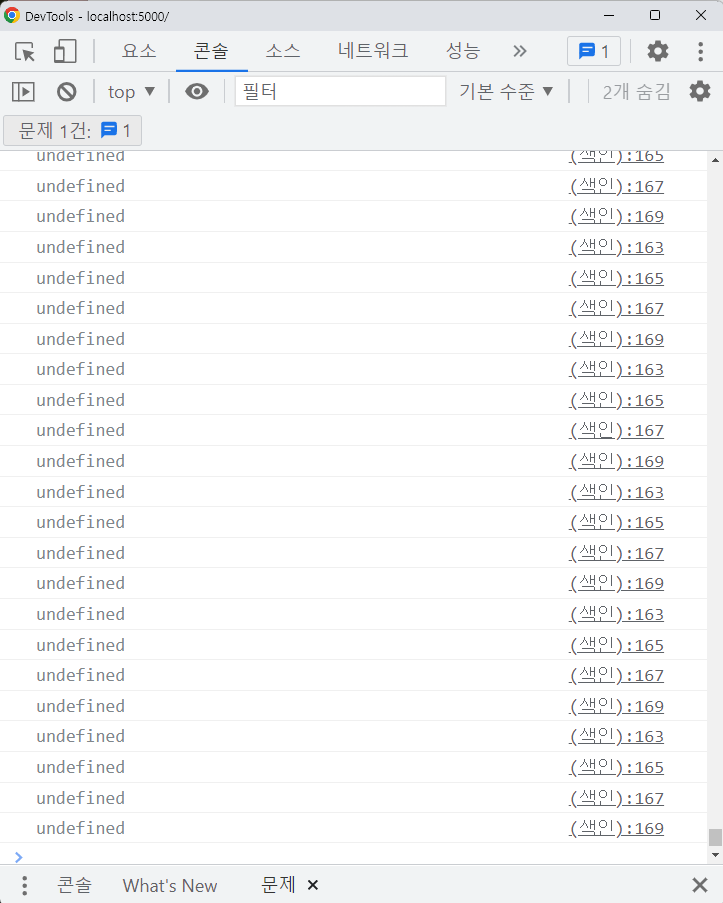Open the 네트워크 tab
723x903 pixels.
click(373, 51)
